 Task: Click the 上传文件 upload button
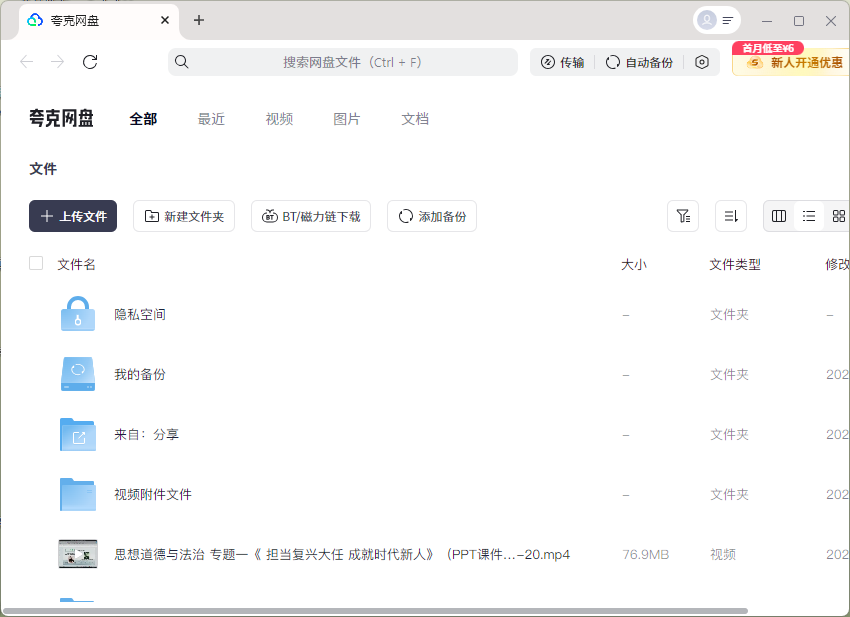(x=72, y=216)
